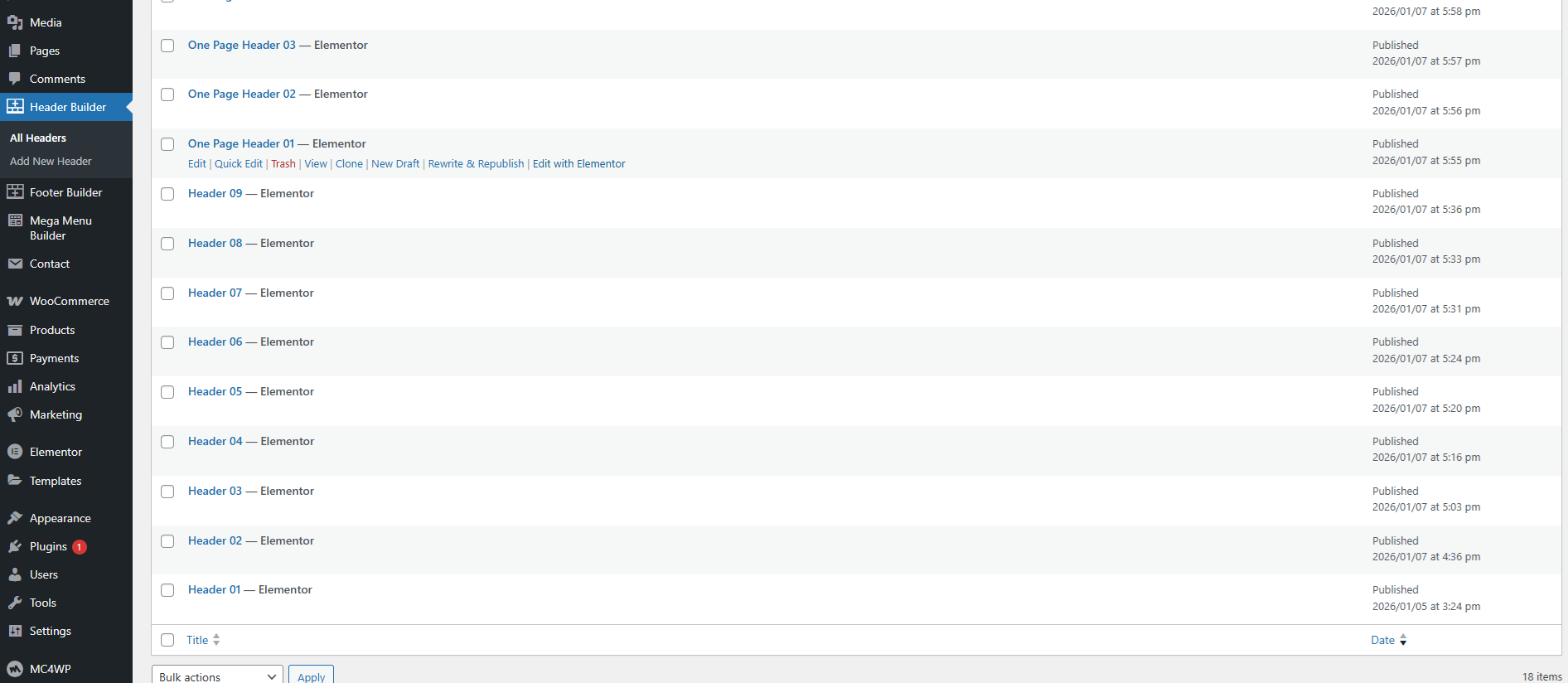The image size is (1568, 683).
Task: Click the Mega Menu Builder icon
Action: click(15, 220)
